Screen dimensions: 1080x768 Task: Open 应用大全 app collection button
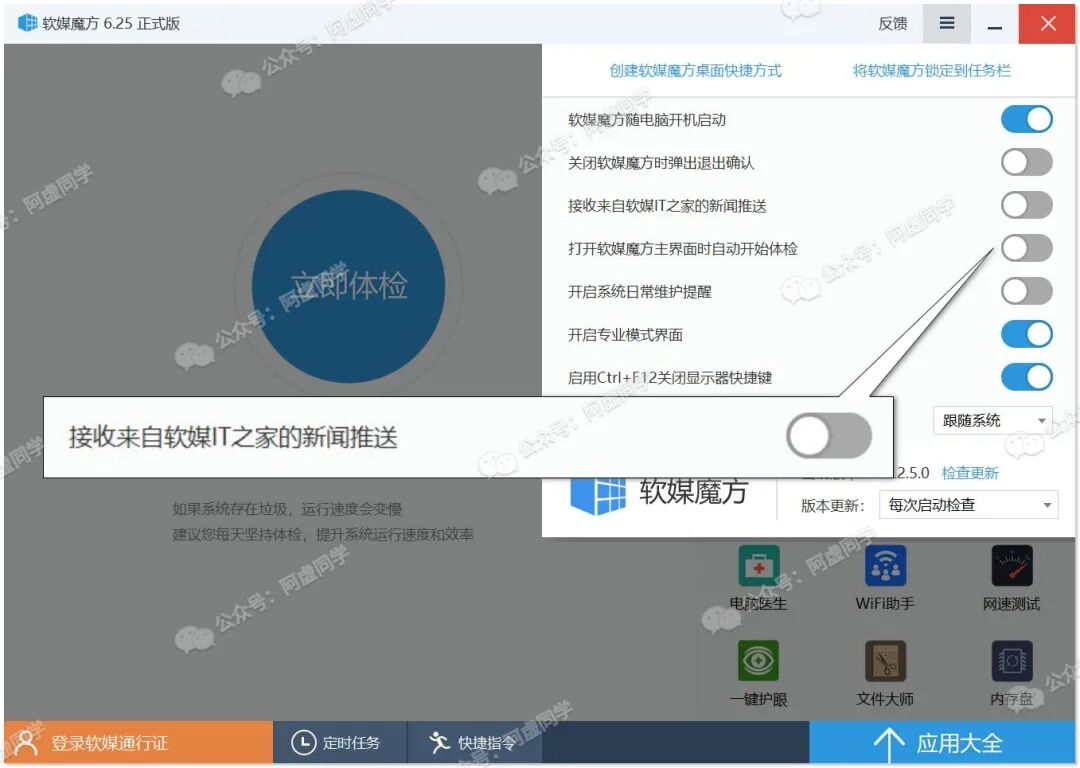pos(942,743)
